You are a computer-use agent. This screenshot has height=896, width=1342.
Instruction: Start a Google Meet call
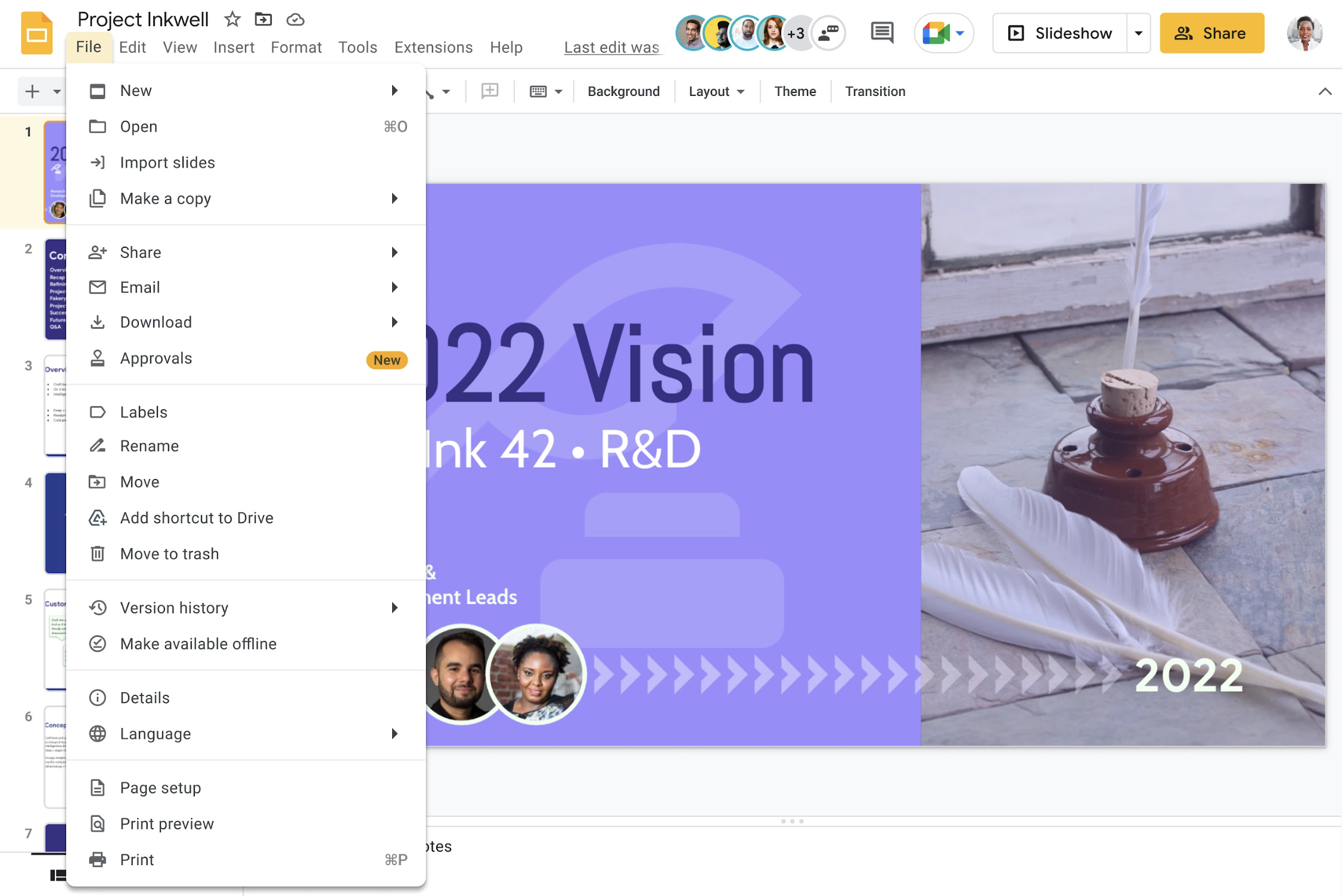tap(937, 33)
